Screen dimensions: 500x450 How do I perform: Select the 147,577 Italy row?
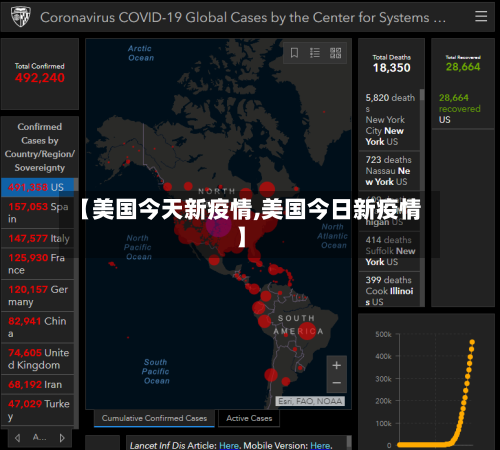[x=38, y=238]
